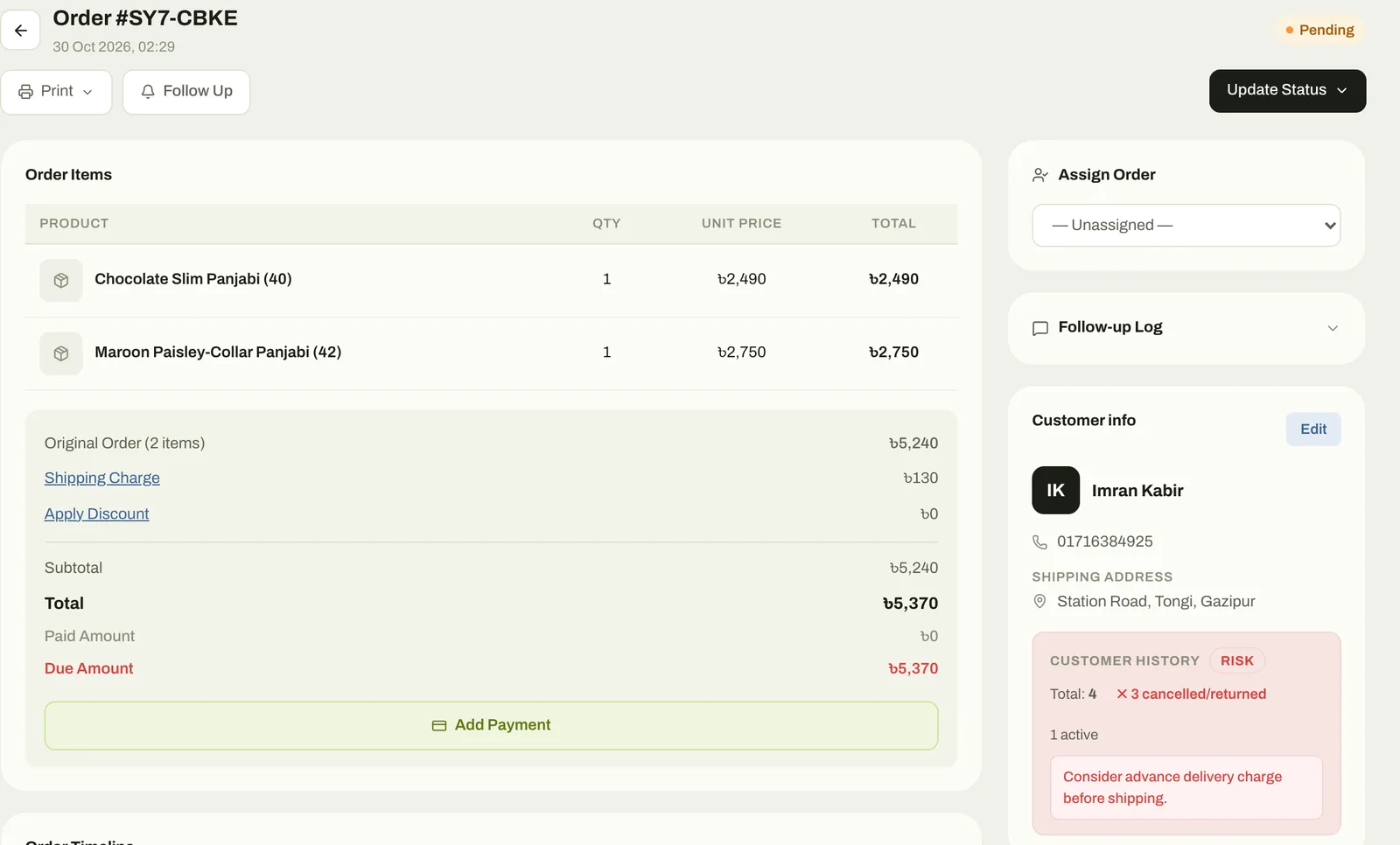1400x845 pixels.
Task: Click the location pin icon by Station Road
Action: click(1039, 601)
